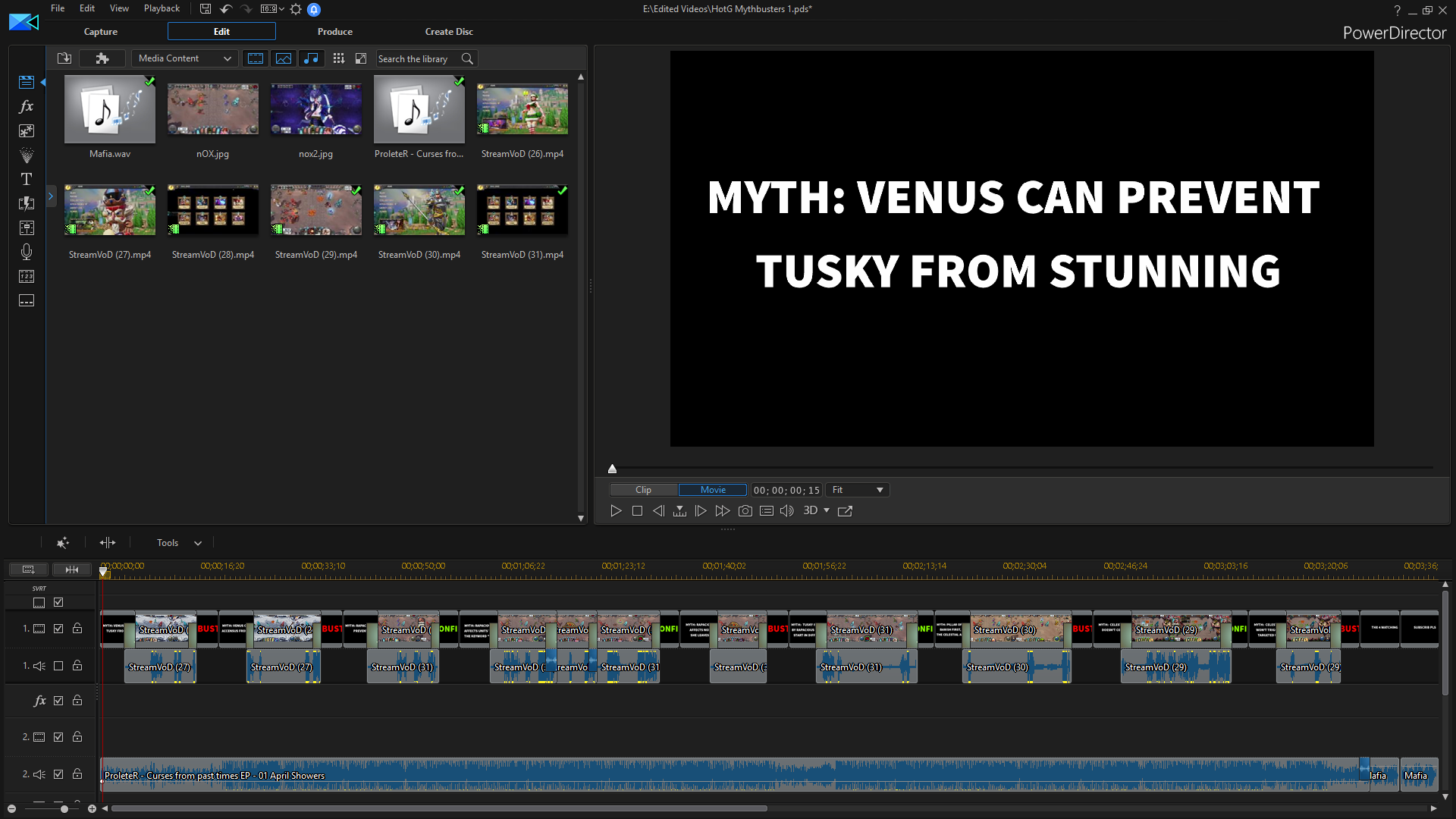The height and width of the screenshot is (819, 1456).
Task: Toggle lock on video track 1
Action: [77, 629]
